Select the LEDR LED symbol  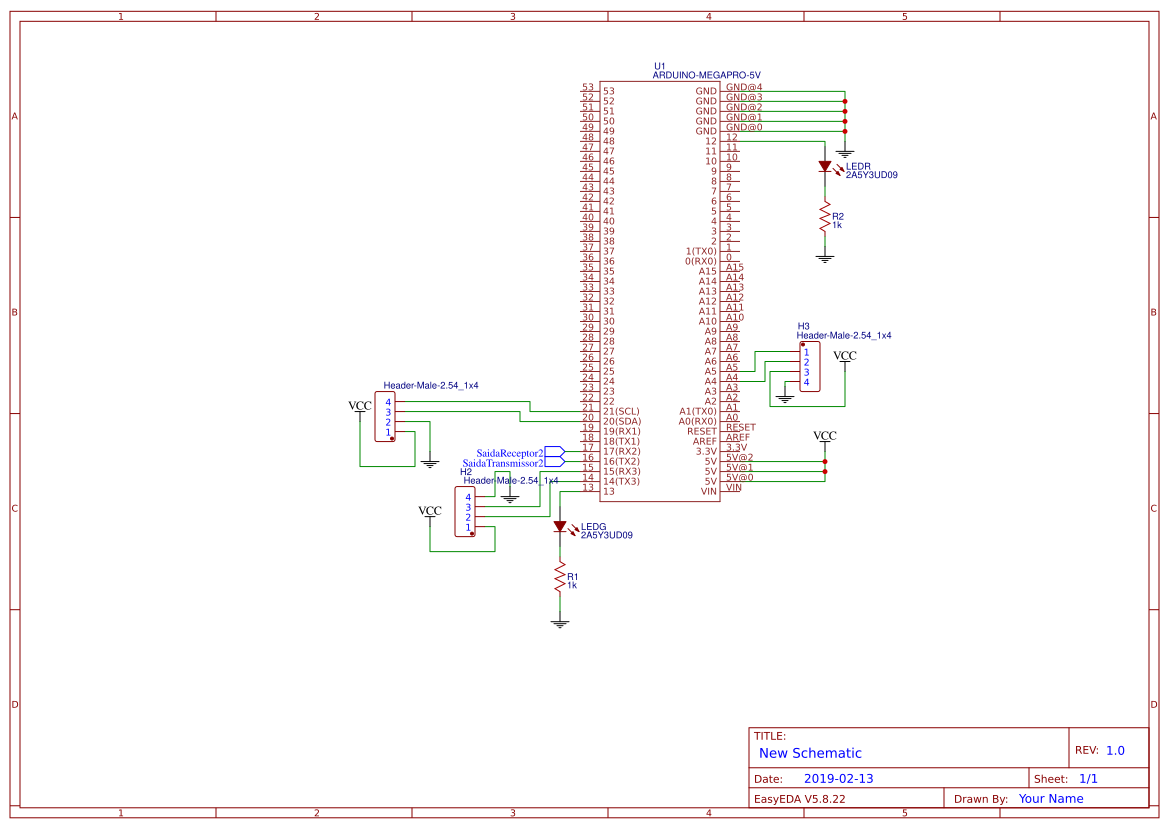point(824,164)
